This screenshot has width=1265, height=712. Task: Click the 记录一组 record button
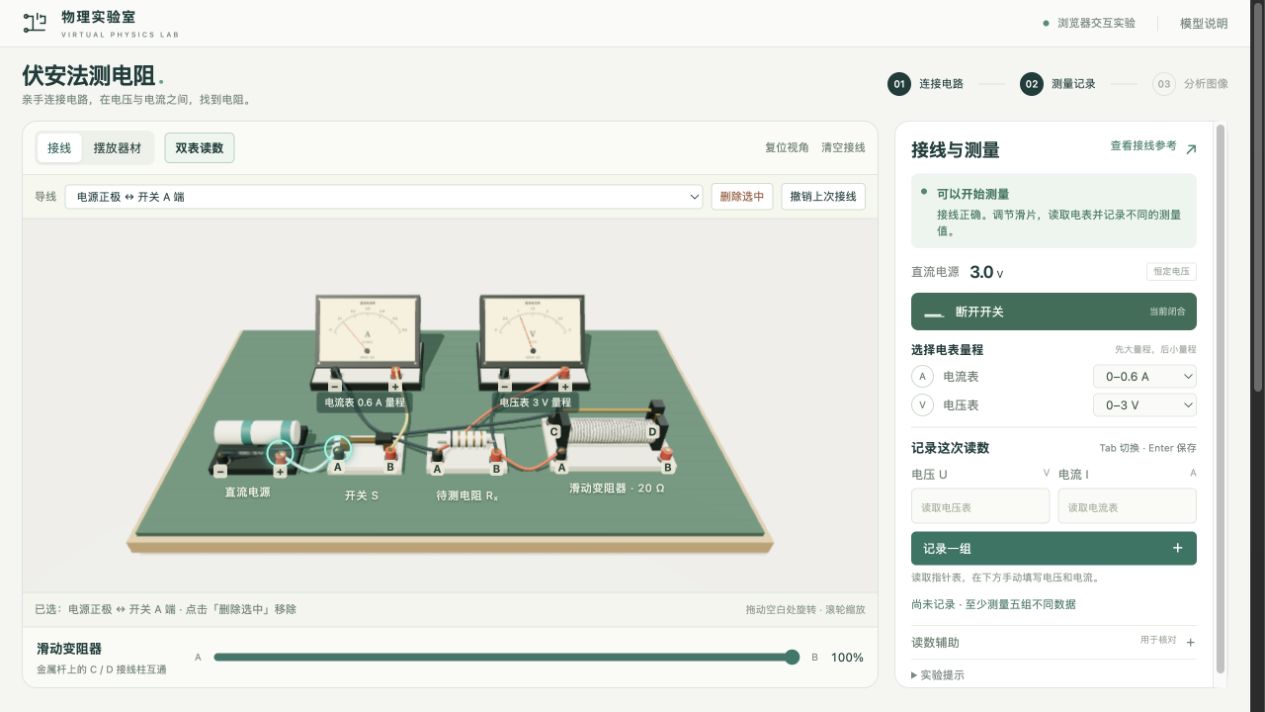pyautogui.click(x=1053, y=548)
